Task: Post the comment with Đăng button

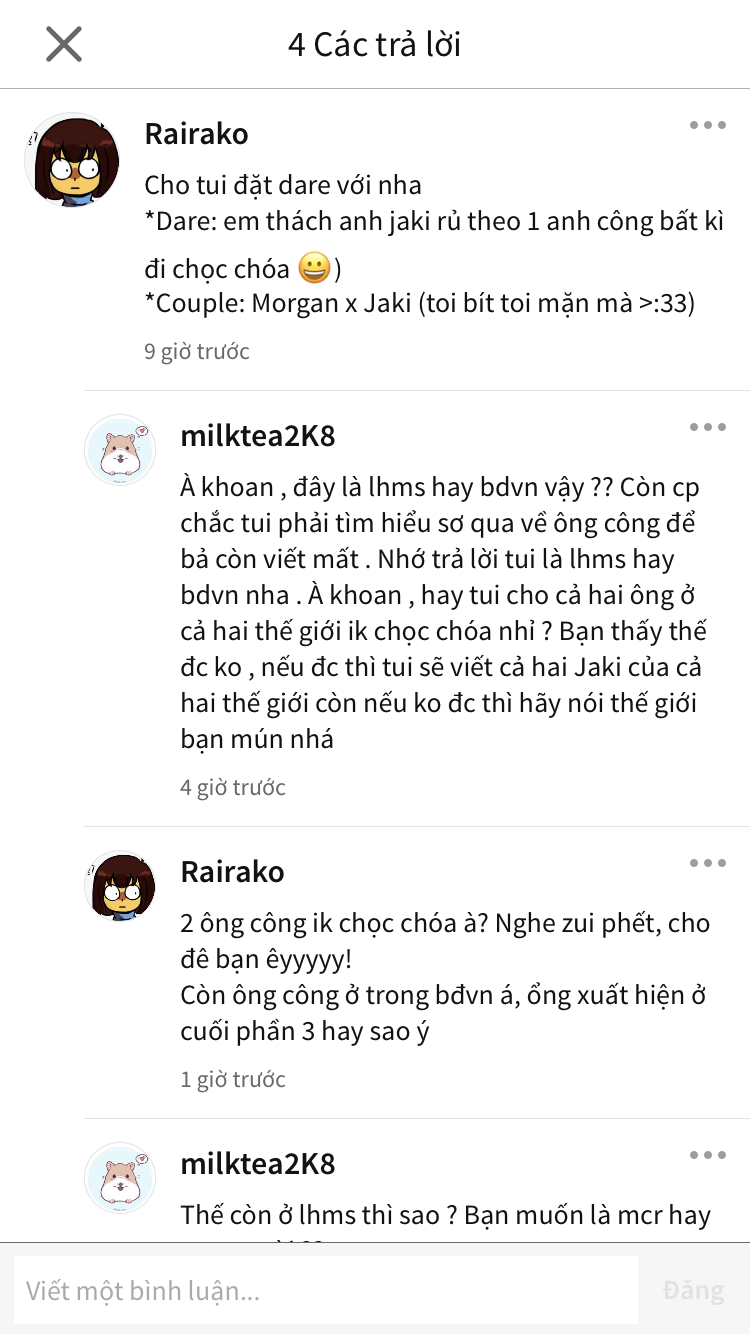Action: pyautogui.click(x=693, y=1290)
